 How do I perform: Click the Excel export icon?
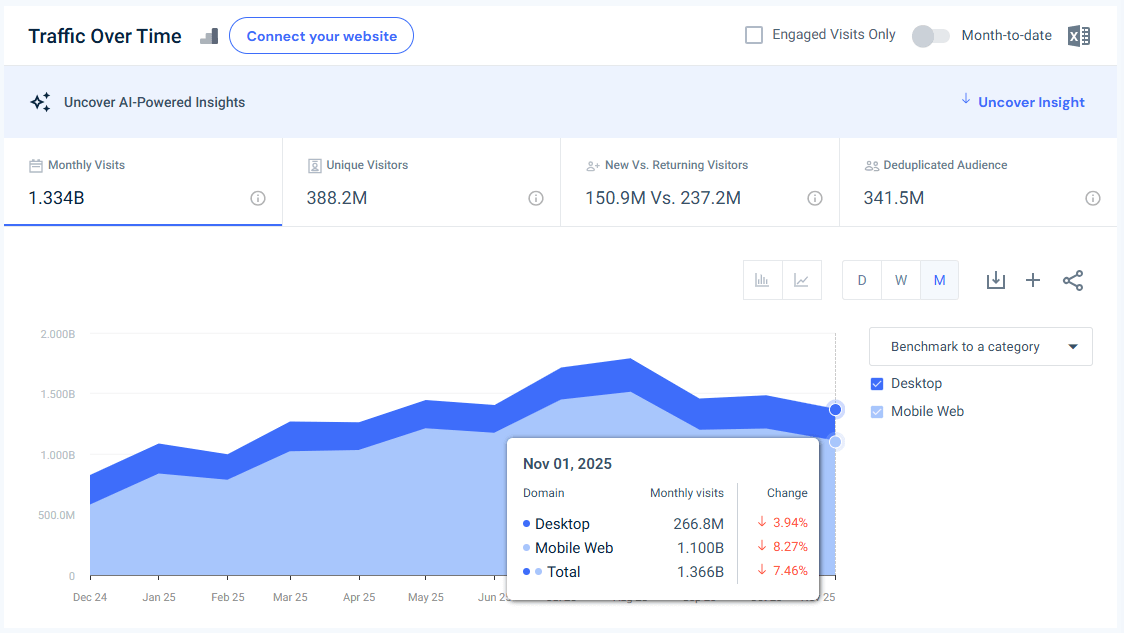coord(1078,35)
